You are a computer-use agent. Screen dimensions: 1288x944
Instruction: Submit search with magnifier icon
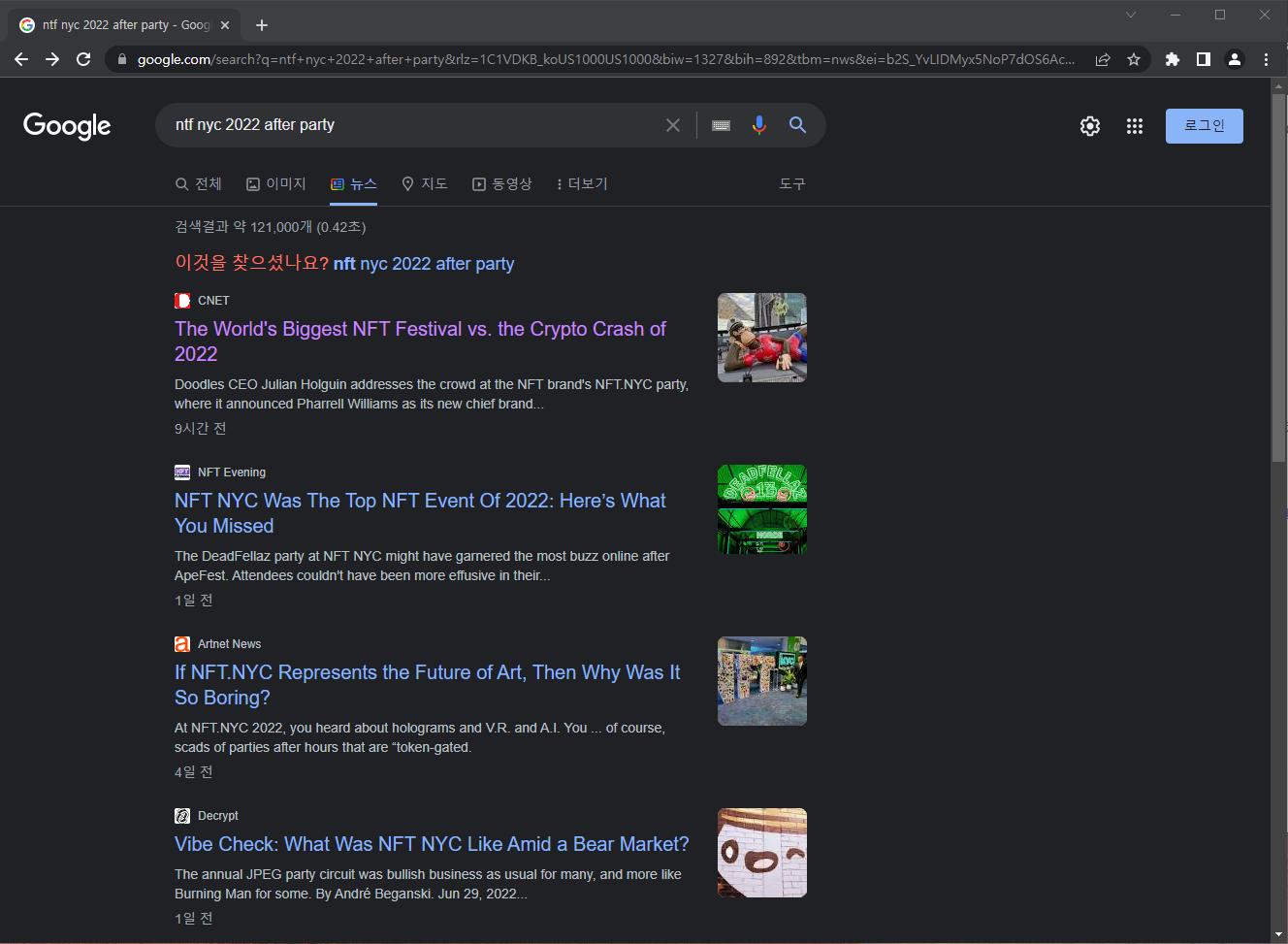[x=797, y=124]
